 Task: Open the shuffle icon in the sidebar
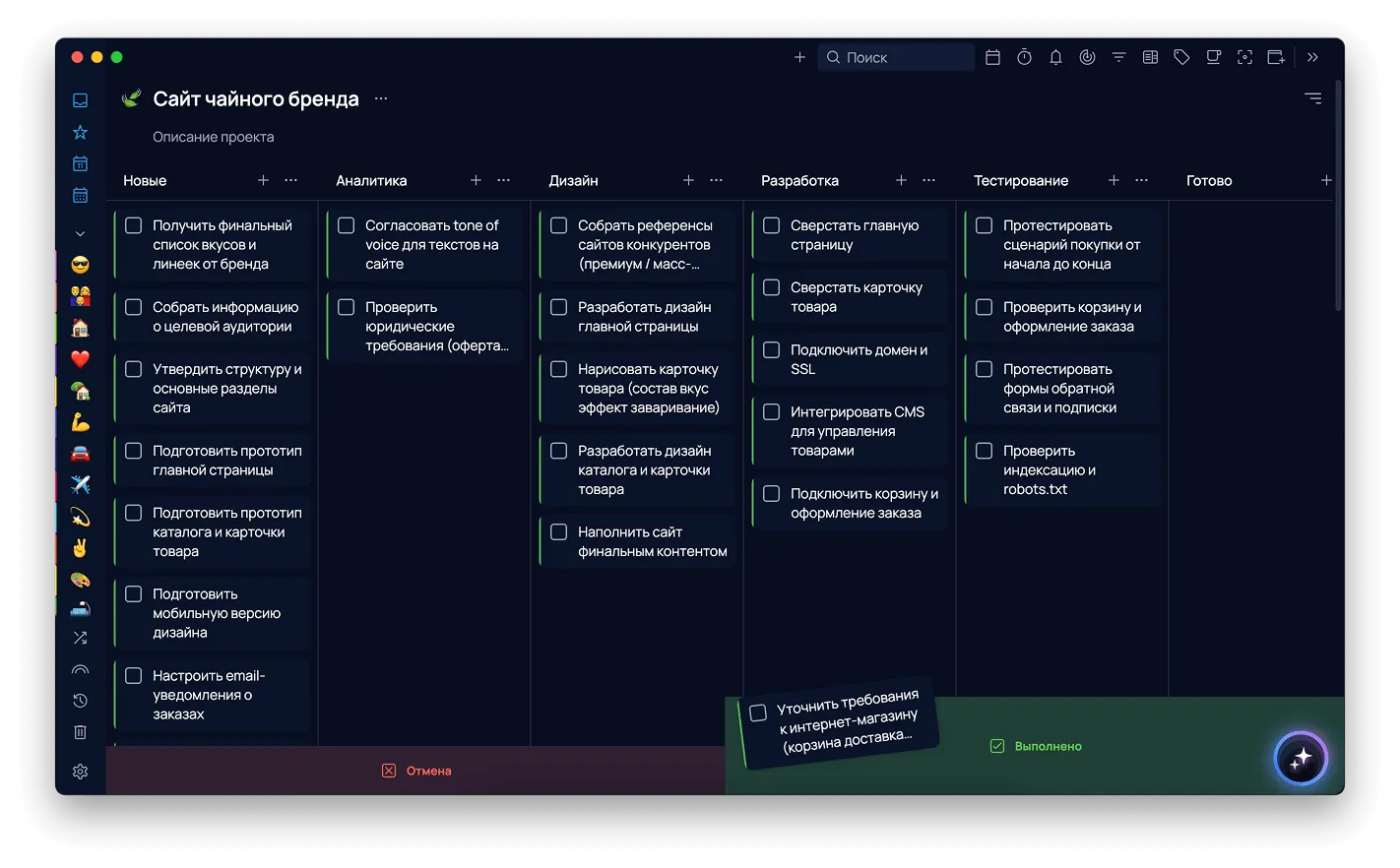coord(81,638)
